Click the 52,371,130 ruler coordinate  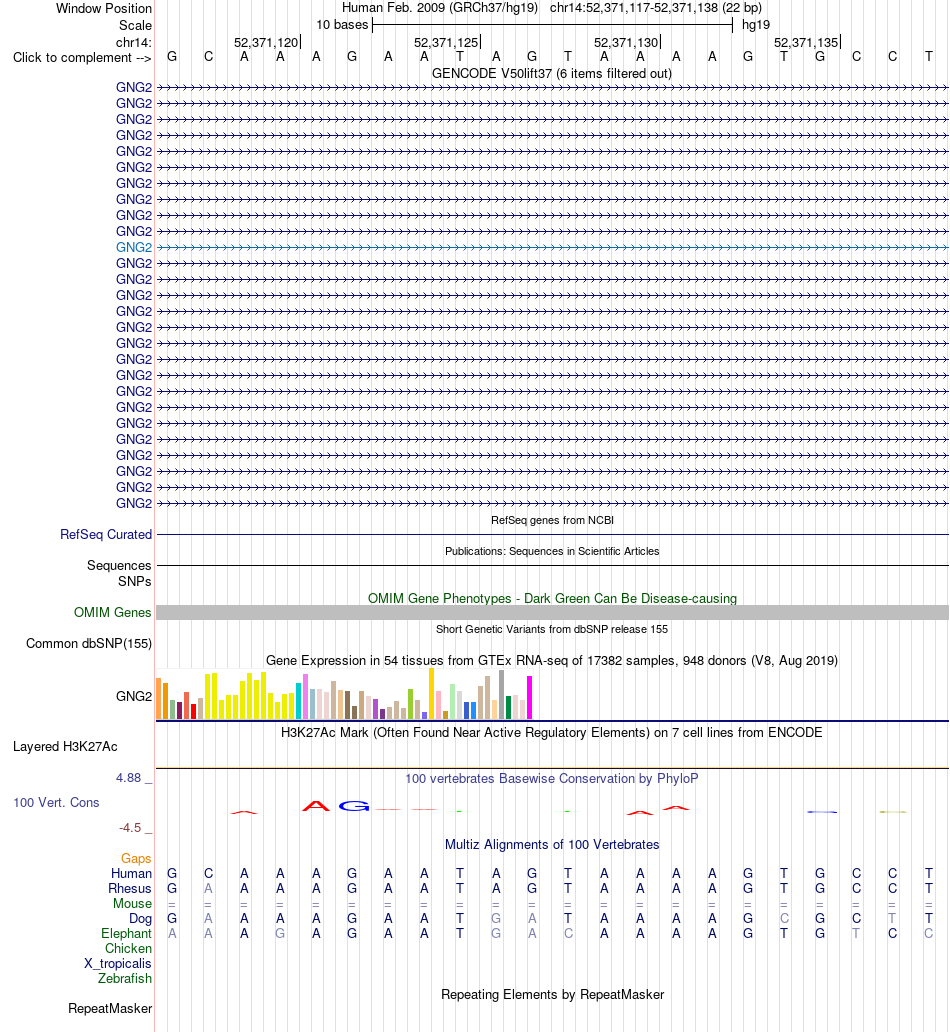(x=626, y=43)
